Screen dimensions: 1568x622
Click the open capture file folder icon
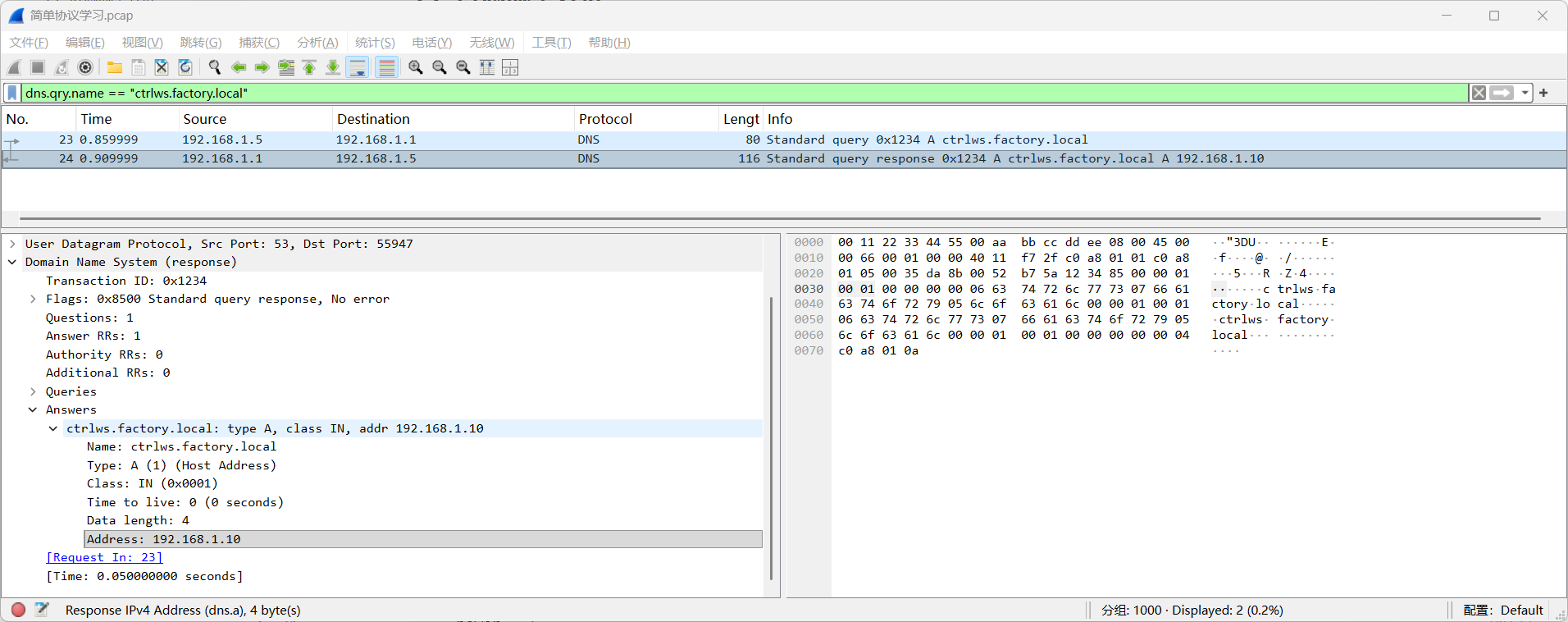pyautogui.click(x=115, y=67)
